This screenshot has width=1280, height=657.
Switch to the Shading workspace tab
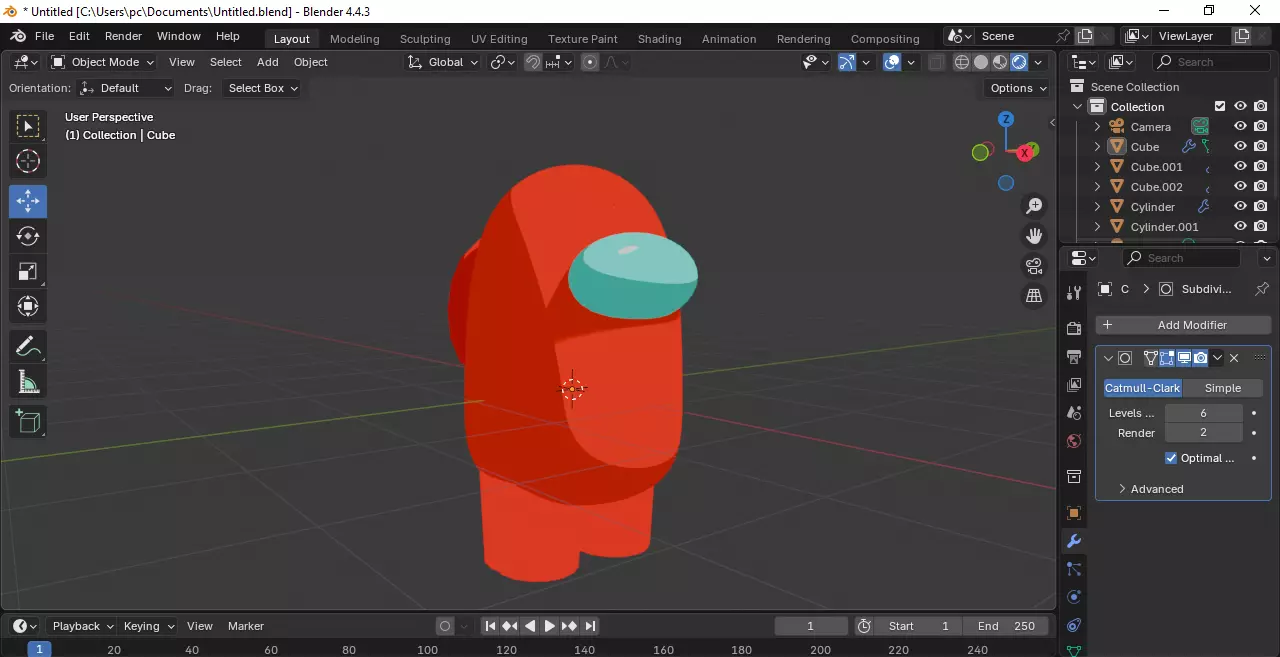tap(659, 39)
